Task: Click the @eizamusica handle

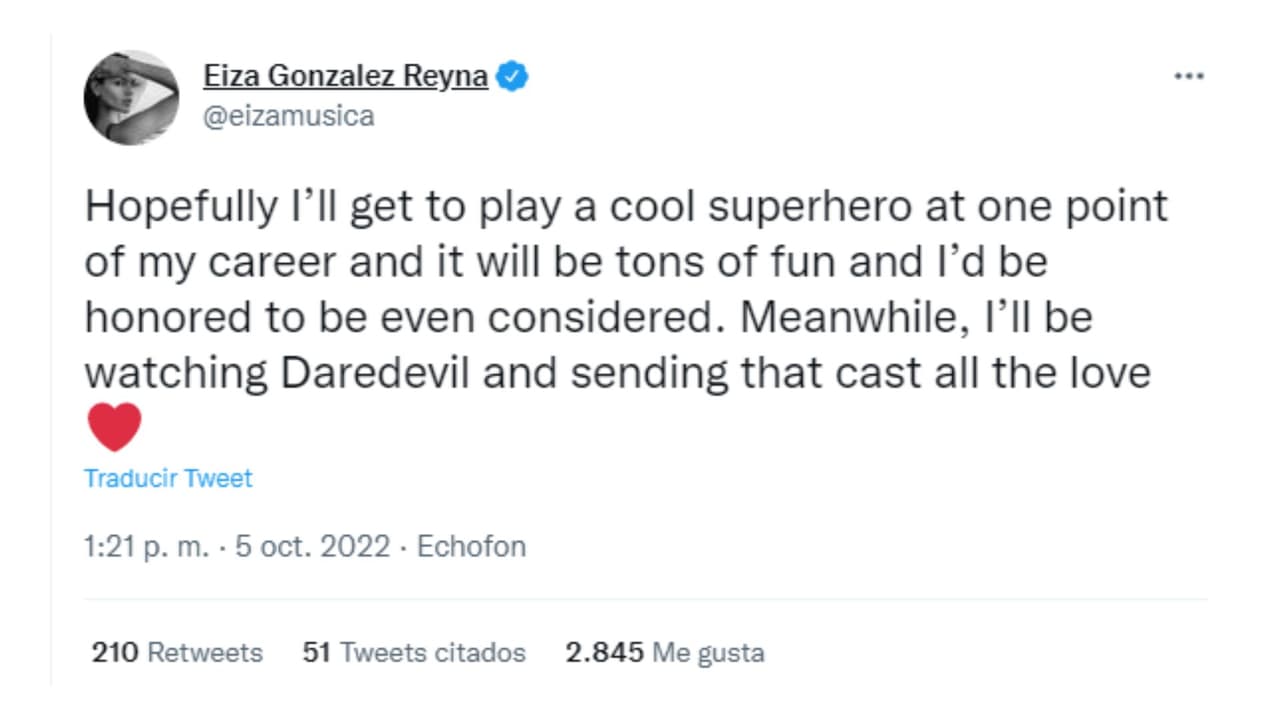Action: click(288, 116)
